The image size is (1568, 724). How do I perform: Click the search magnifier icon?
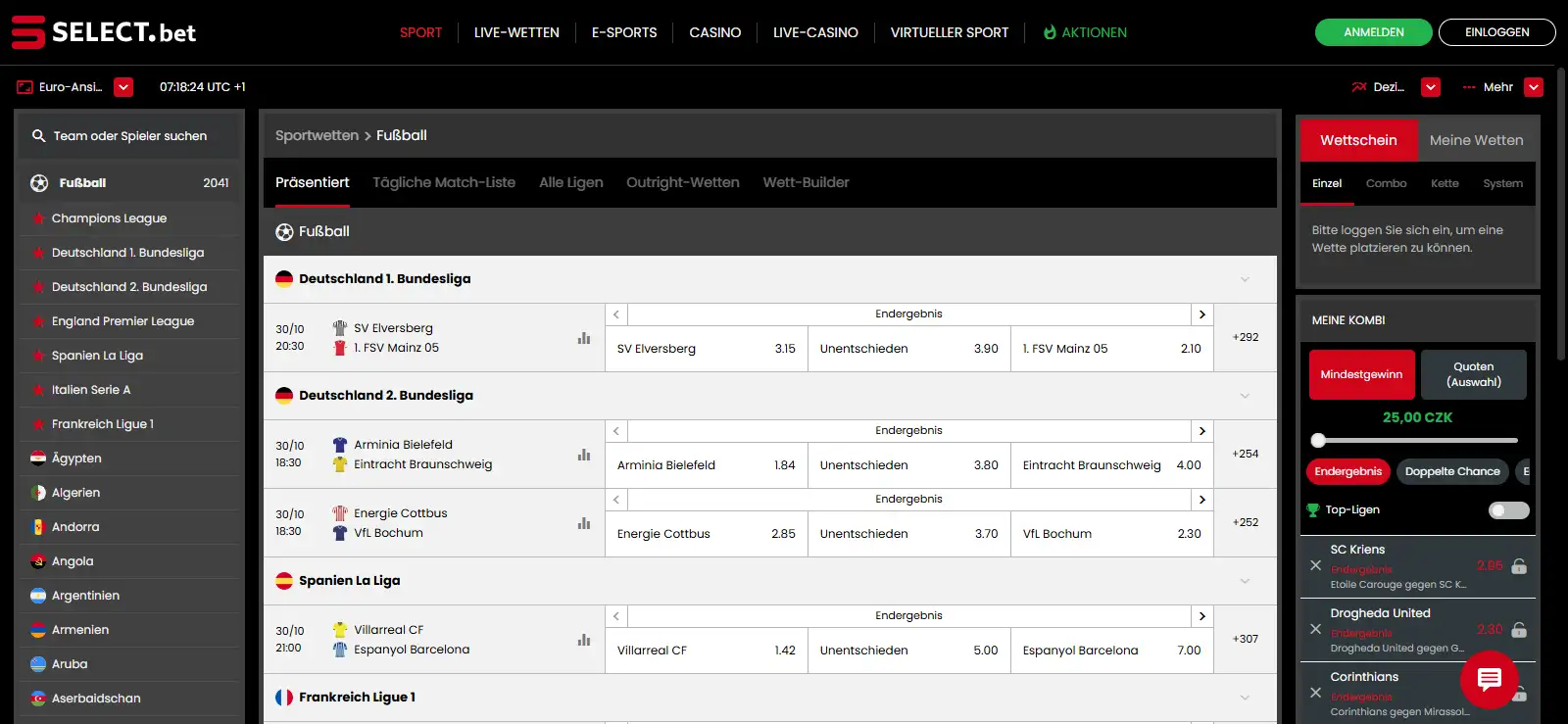(38, 136)
